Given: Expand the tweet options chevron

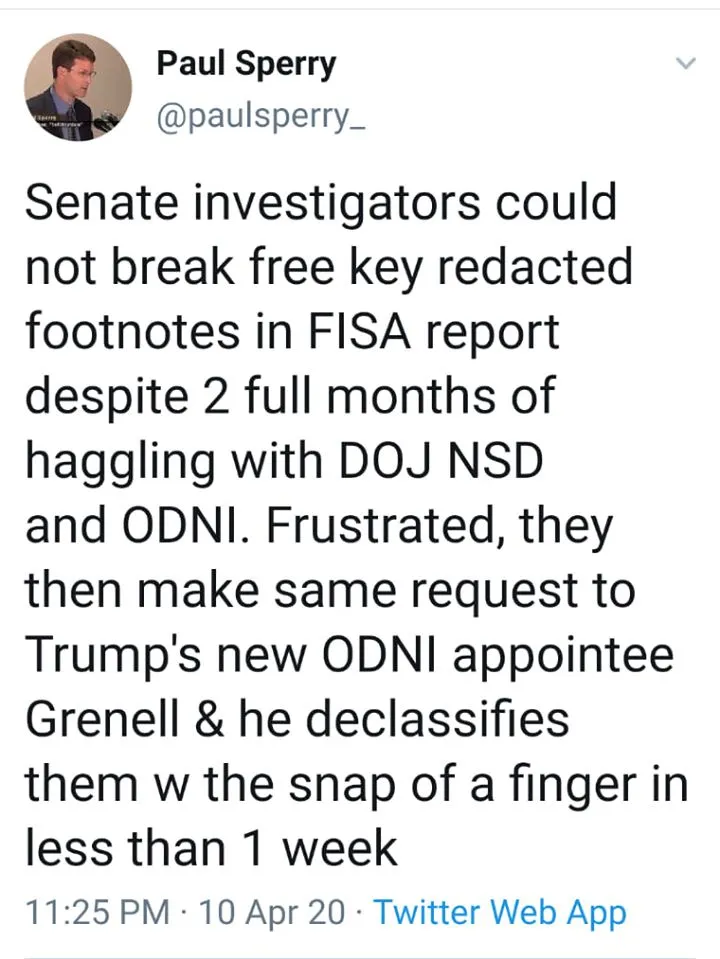Looking at the screenshot, I should [686, 63].
